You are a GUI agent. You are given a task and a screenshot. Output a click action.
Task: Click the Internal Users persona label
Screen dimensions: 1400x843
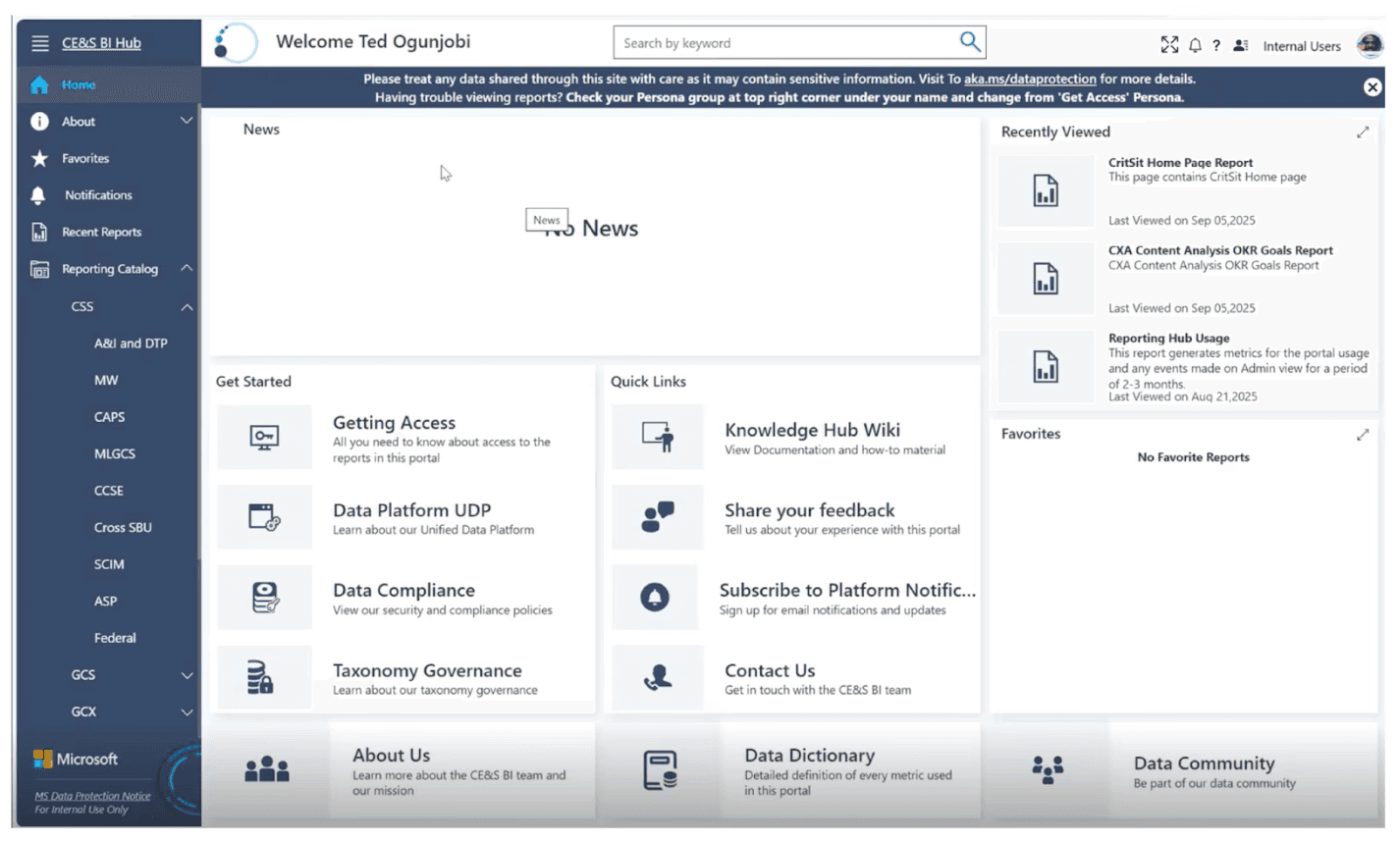(x=1301, y=46)
